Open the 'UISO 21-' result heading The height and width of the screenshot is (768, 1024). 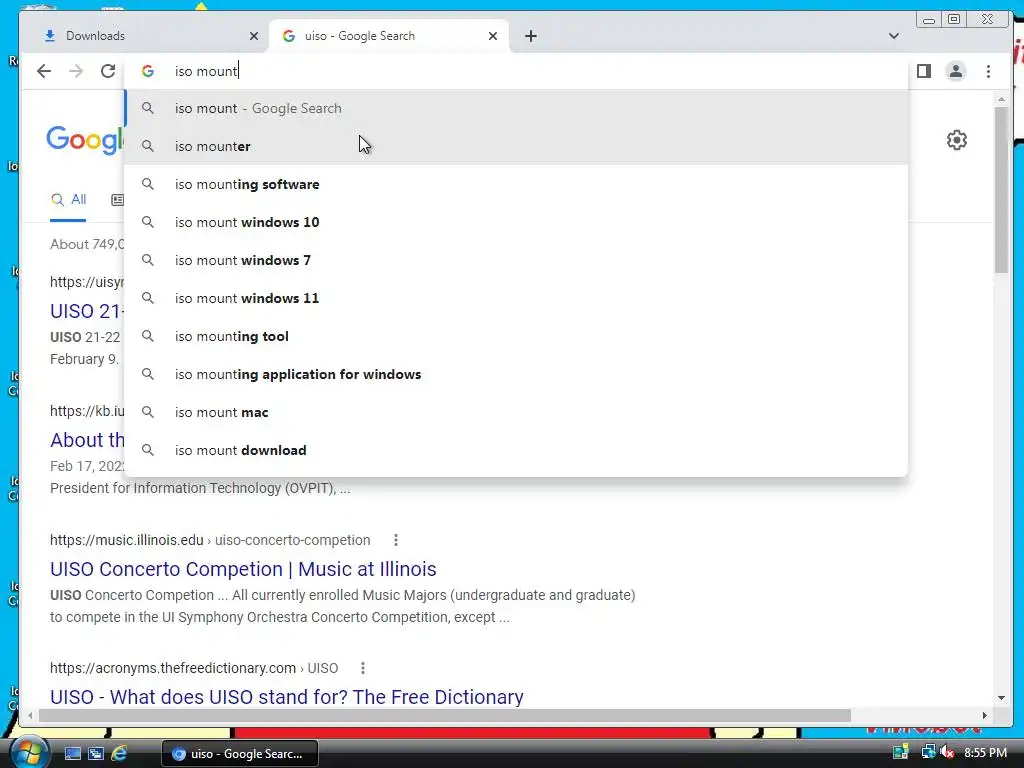point(87,311)
